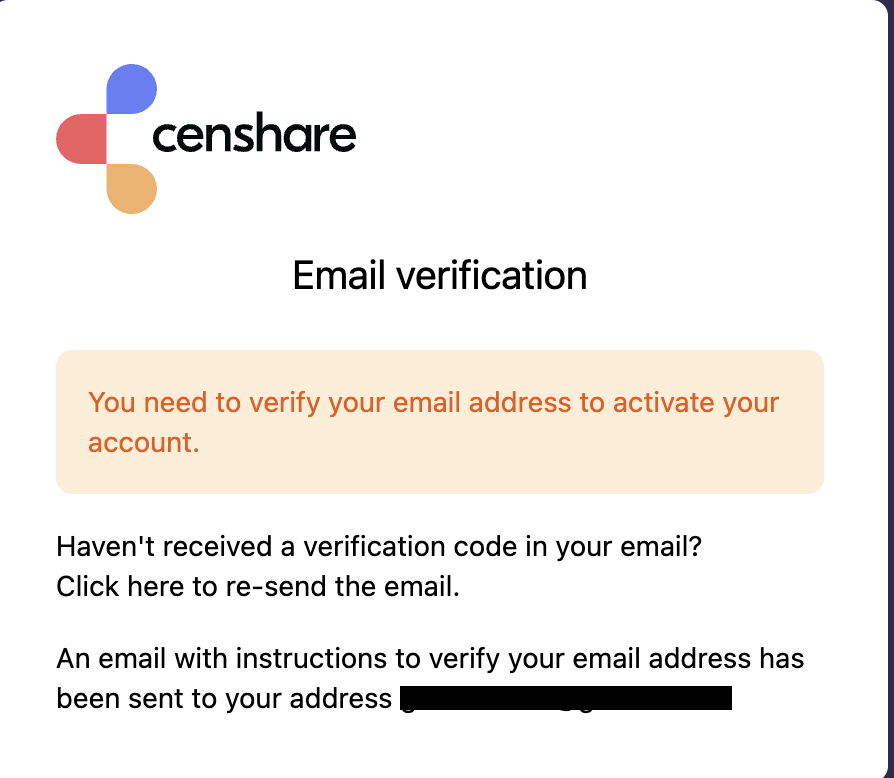Screen dimensions: 894x778
Task: Click the censhare wordmark text
Action: click(x=254, y=136)
